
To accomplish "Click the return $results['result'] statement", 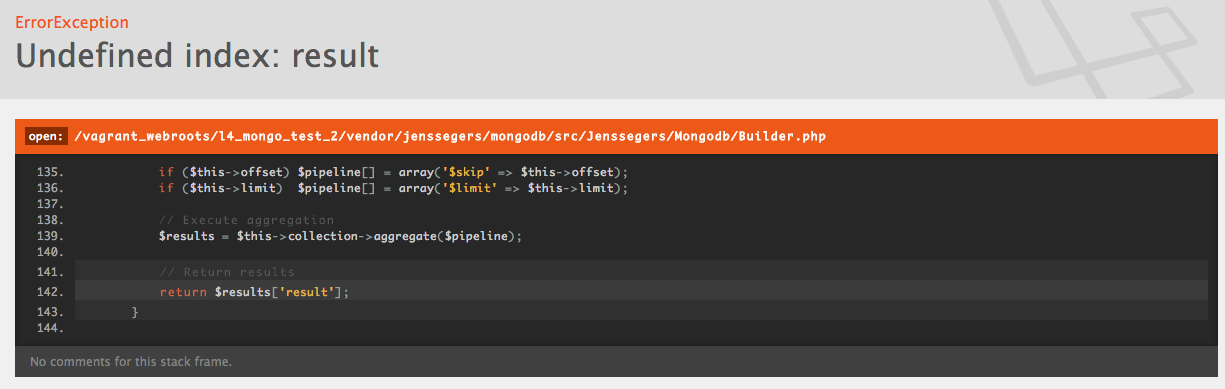I will 254,292.
